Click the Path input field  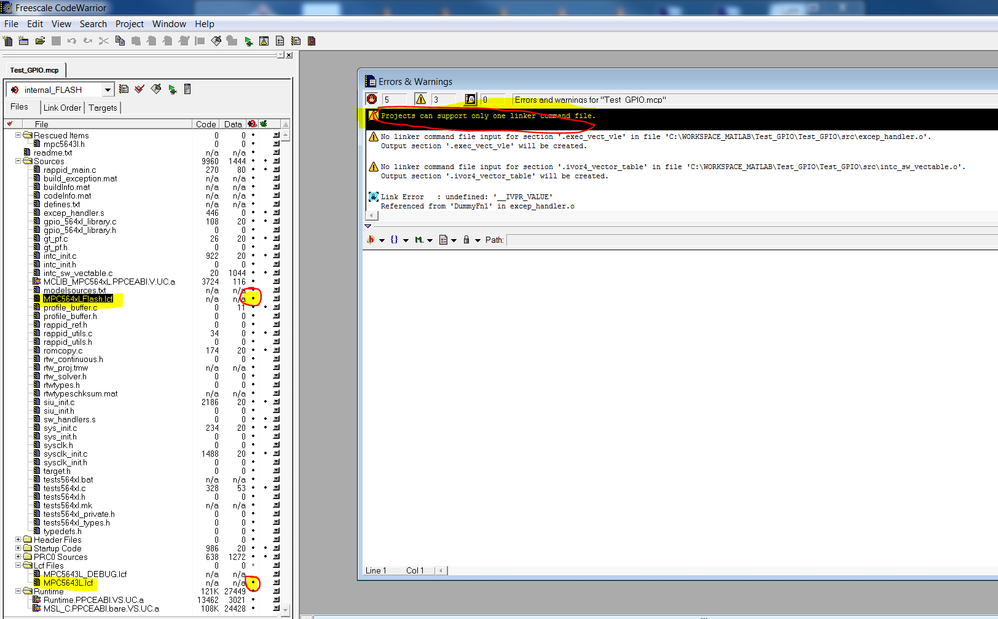pos(752,240)
